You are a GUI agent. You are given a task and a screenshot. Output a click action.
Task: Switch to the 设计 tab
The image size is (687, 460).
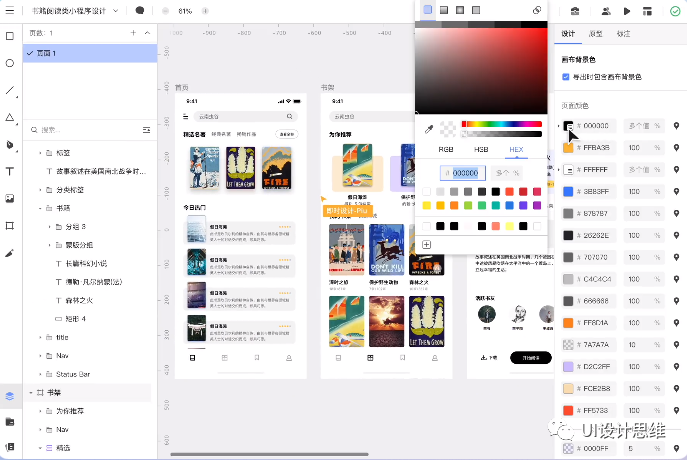tap(568, 34)
